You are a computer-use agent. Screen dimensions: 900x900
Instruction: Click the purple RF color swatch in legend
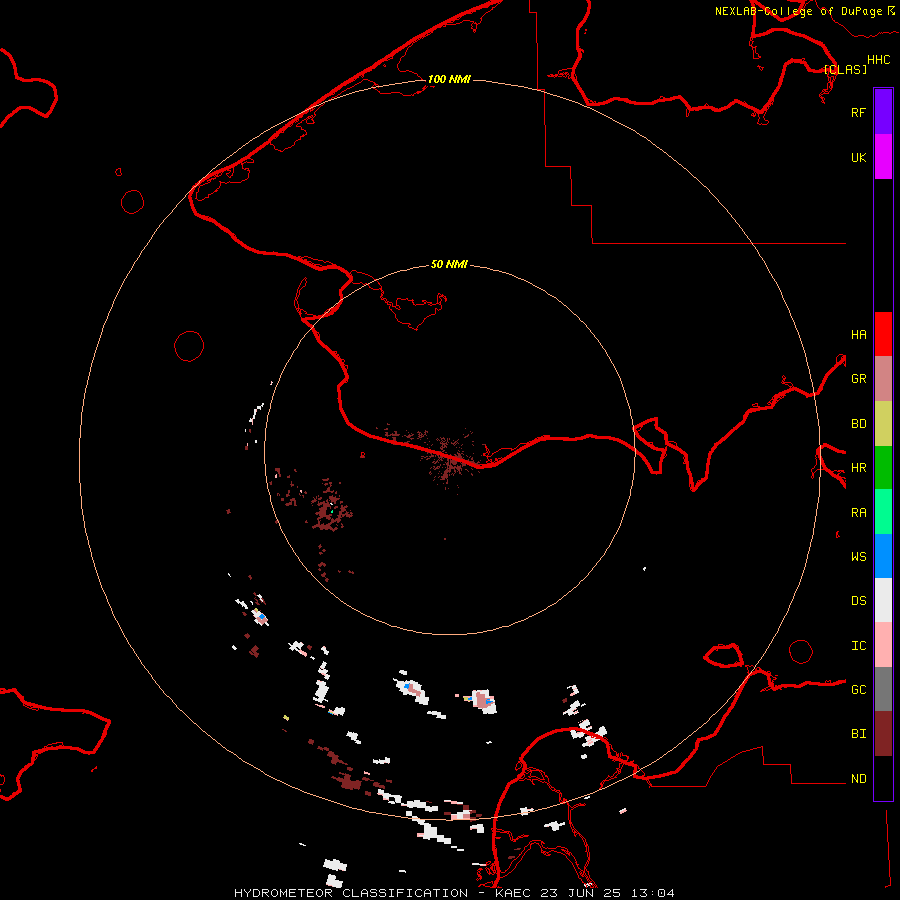click(883, 112)
